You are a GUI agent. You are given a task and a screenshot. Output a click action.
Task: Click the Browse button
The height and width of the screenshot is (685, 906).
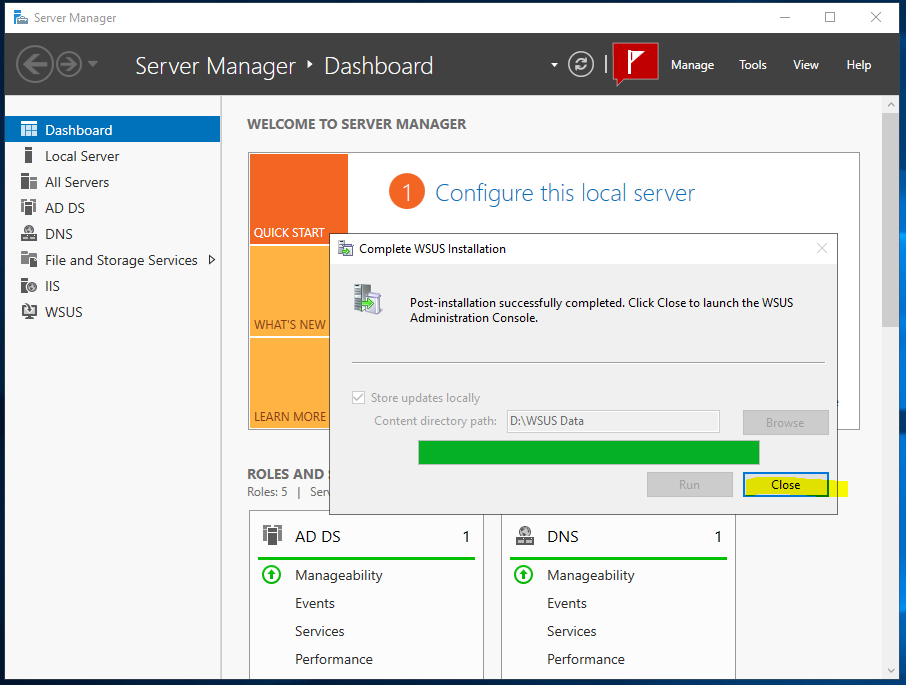click(785, 422)
